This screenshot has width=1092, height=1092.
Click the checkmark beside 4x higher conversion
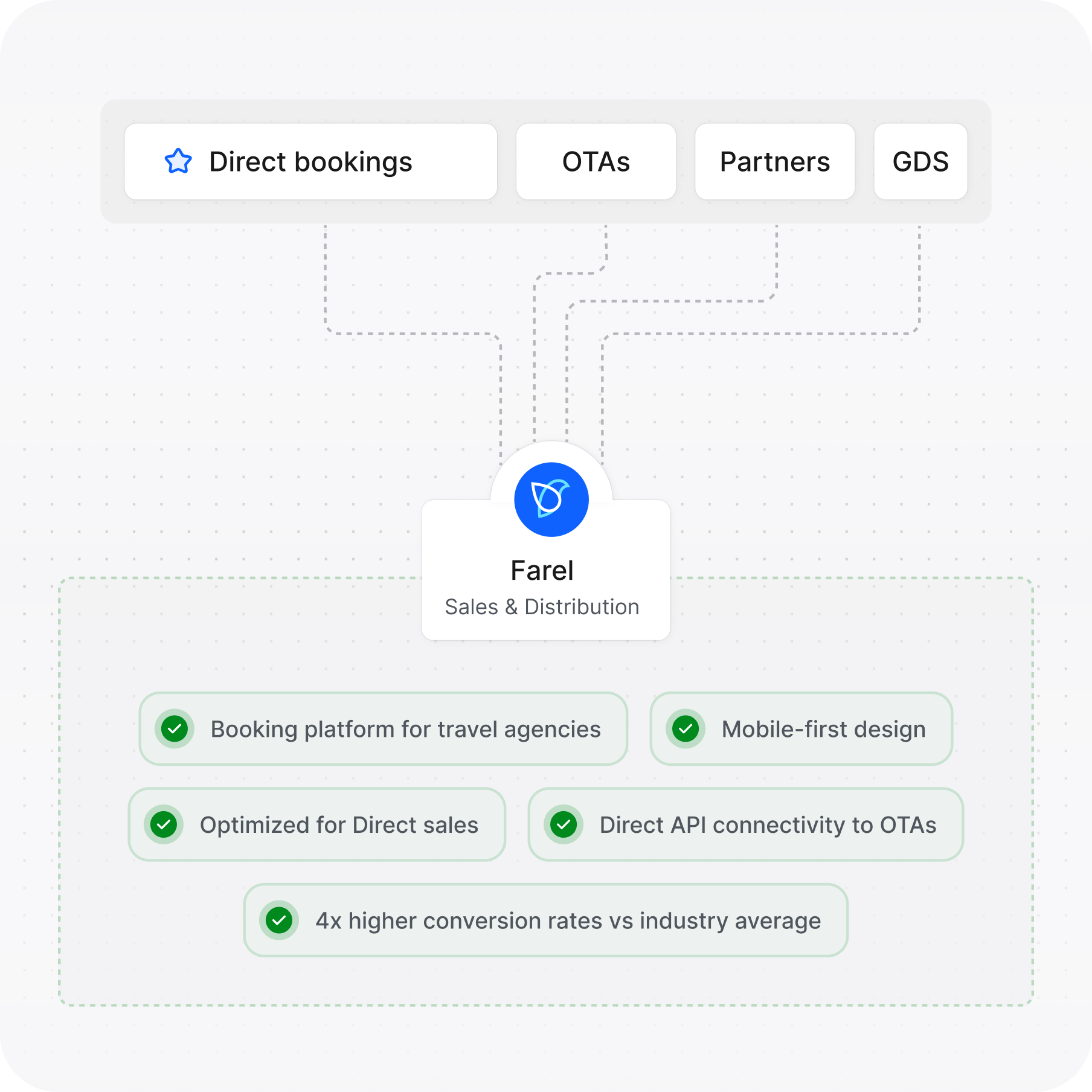point(279,920)
